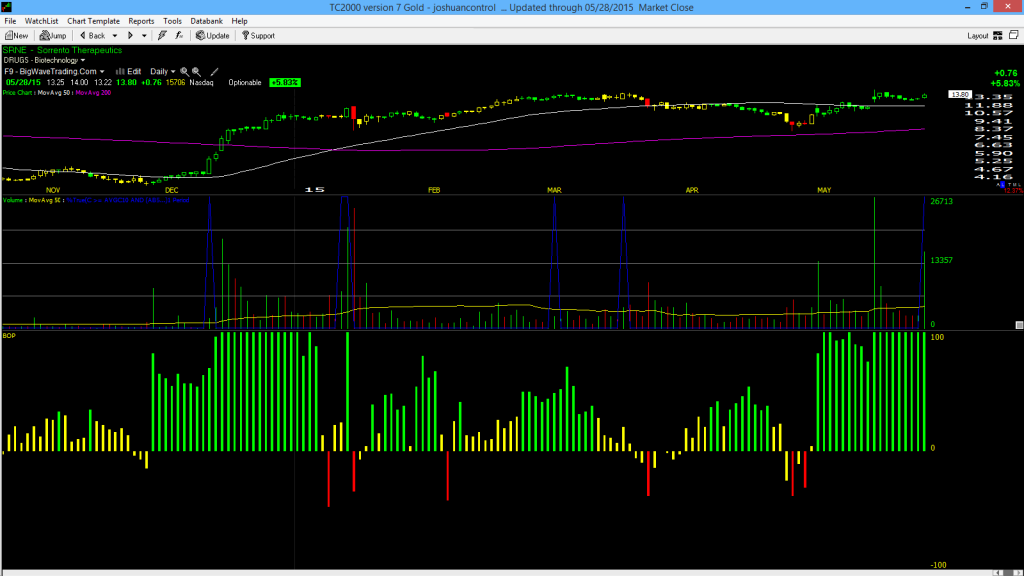Select the trendline drawing tool
1024x576 pixels.
click(214, 72)
